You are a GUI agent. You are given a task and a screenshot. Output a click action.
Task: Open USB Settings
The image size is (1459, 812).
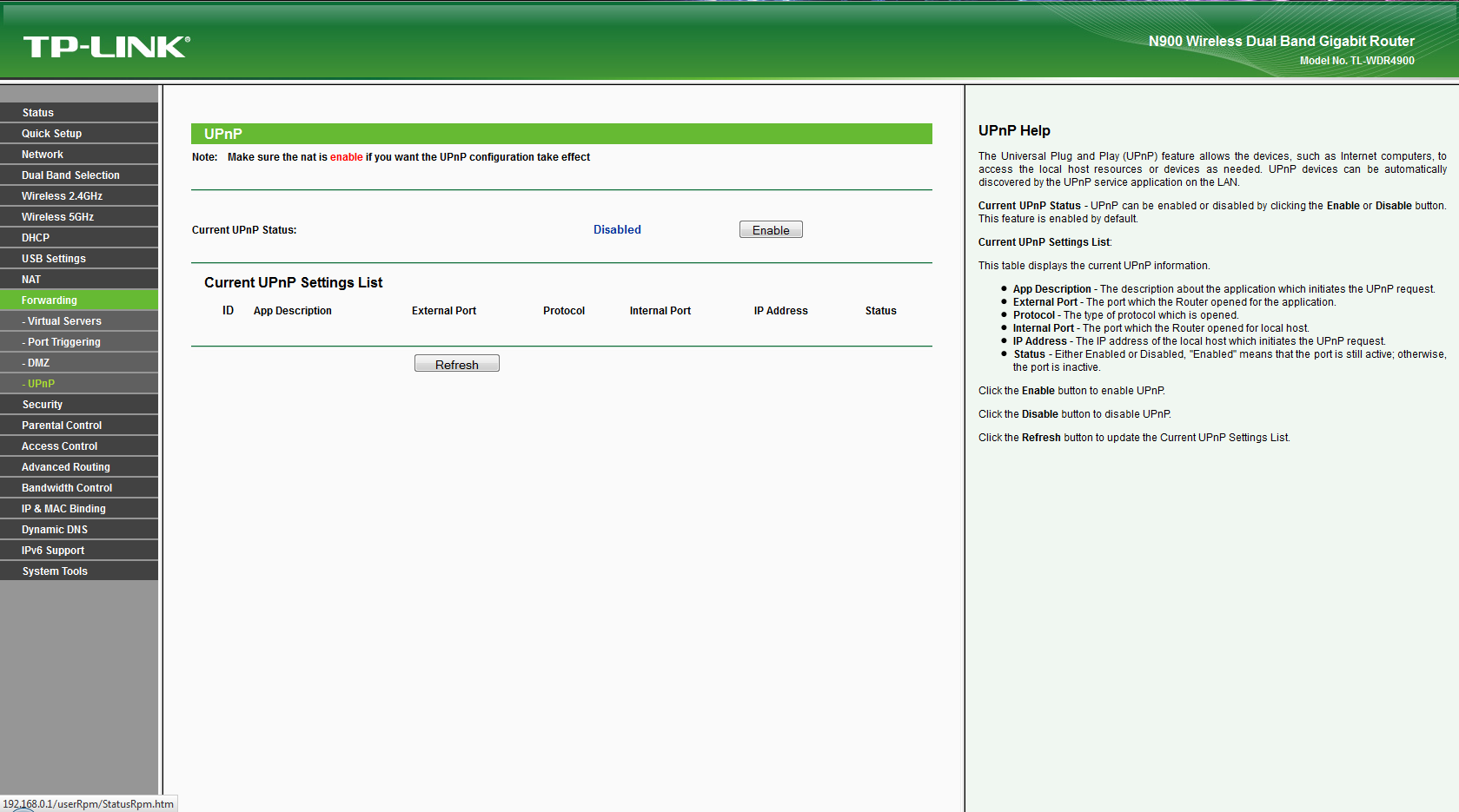(79, 259)
